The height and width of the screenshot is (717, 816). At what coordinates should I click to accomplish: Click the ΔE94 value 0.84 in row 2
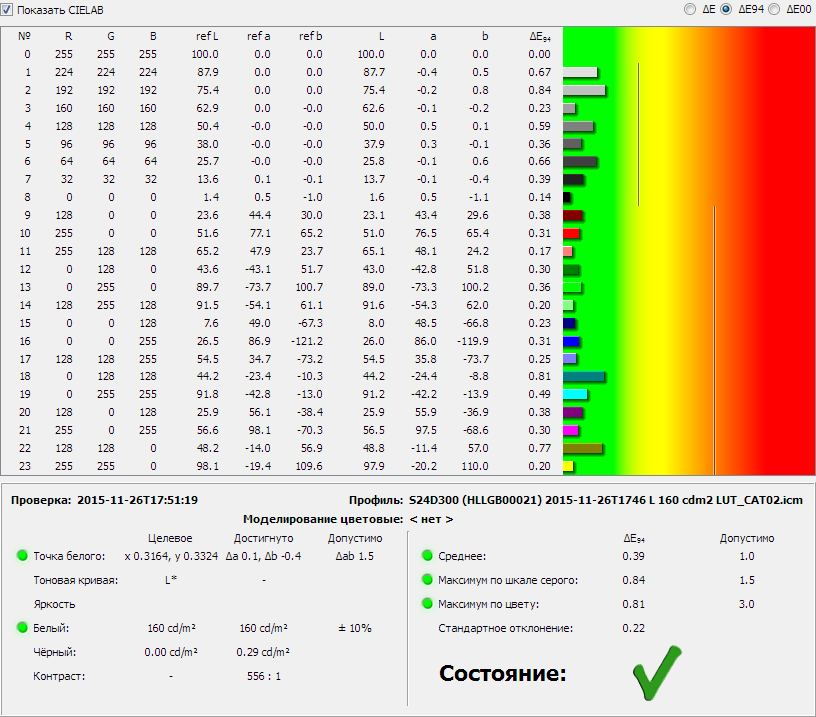click(x=540, y=91)
